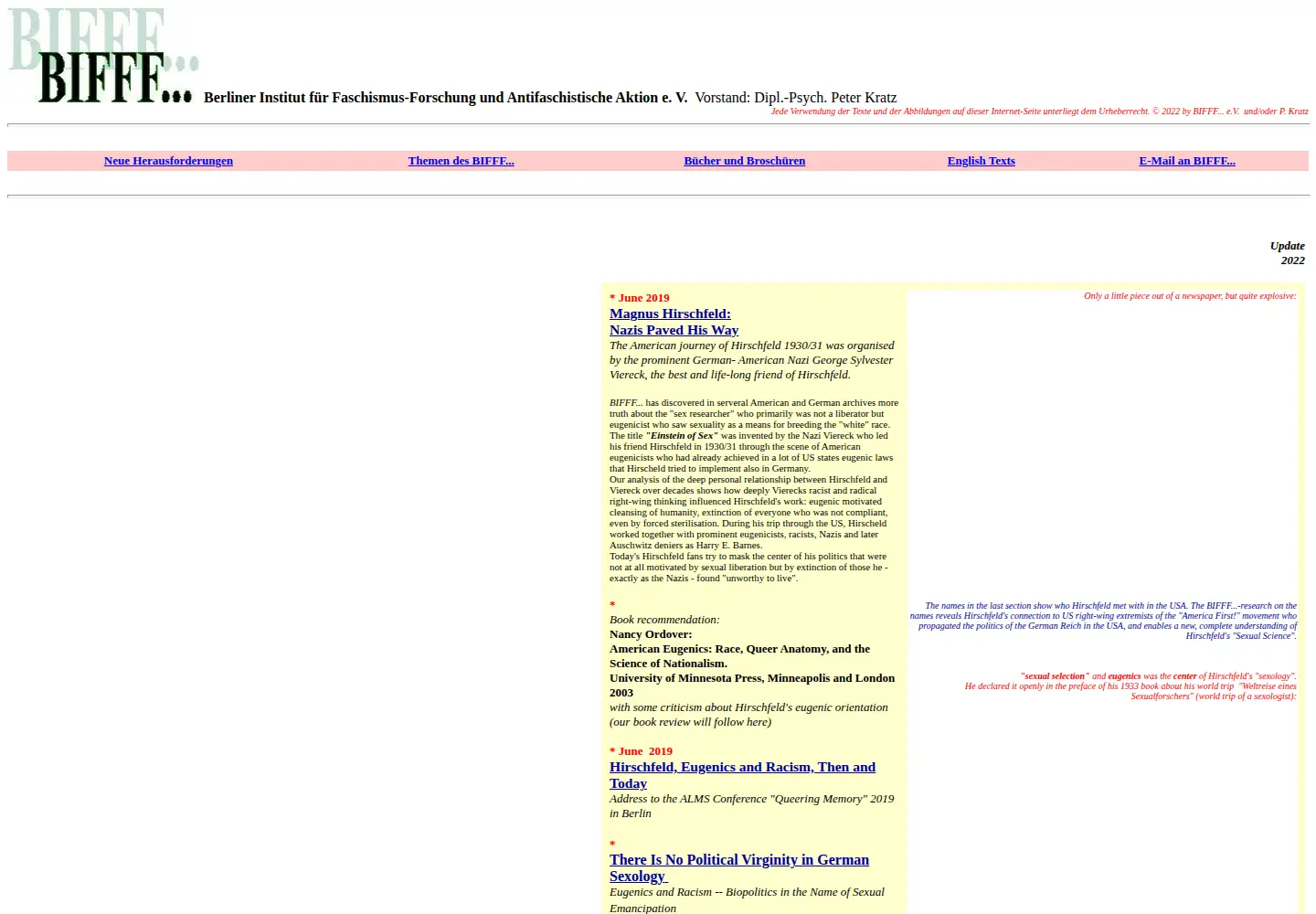Open the Neue Herausforderungen link
The width and height of the screenshot is (1316, 914).
(168, 161)
